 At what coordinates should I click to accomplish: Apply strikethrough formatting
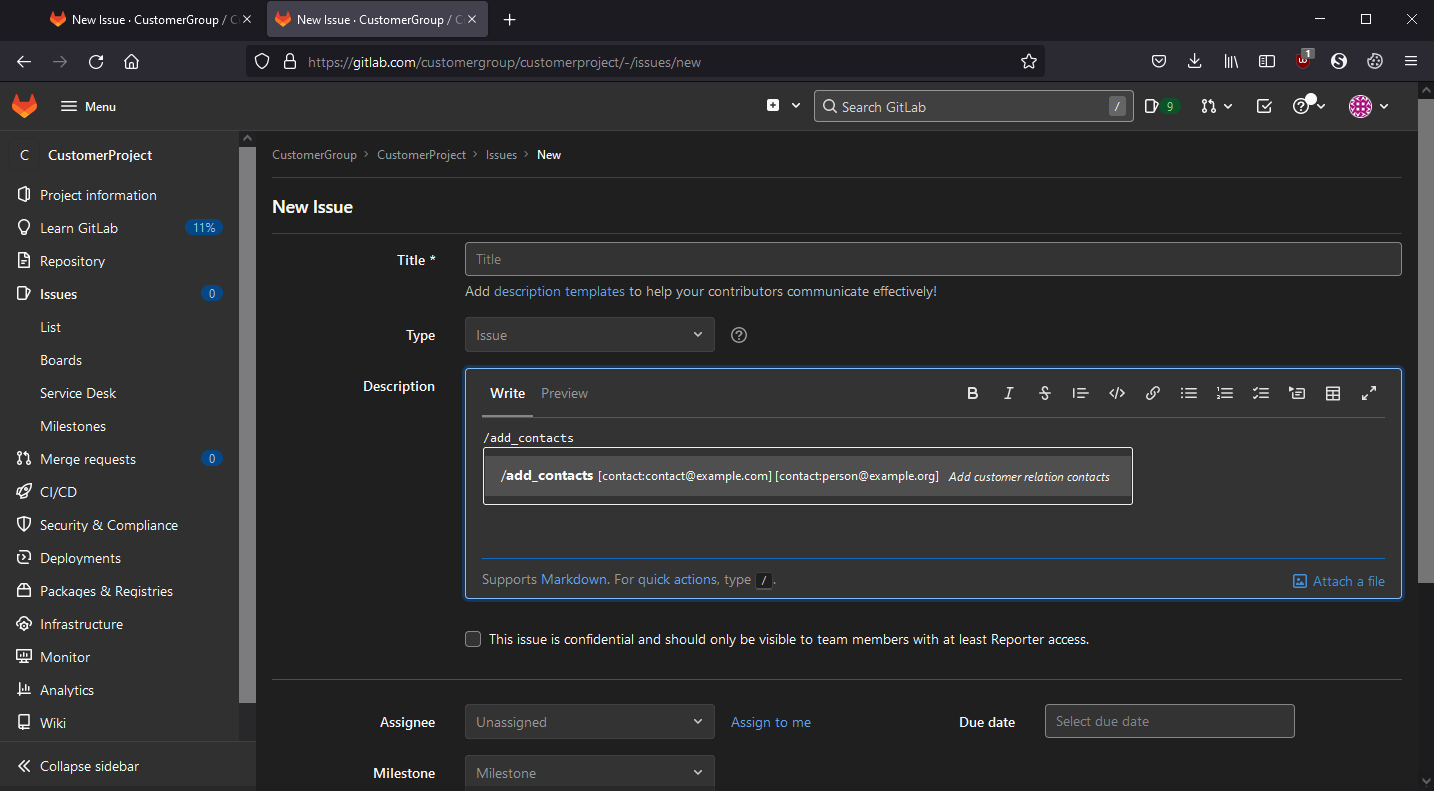pyautogui.click(x=1044, y=394)
